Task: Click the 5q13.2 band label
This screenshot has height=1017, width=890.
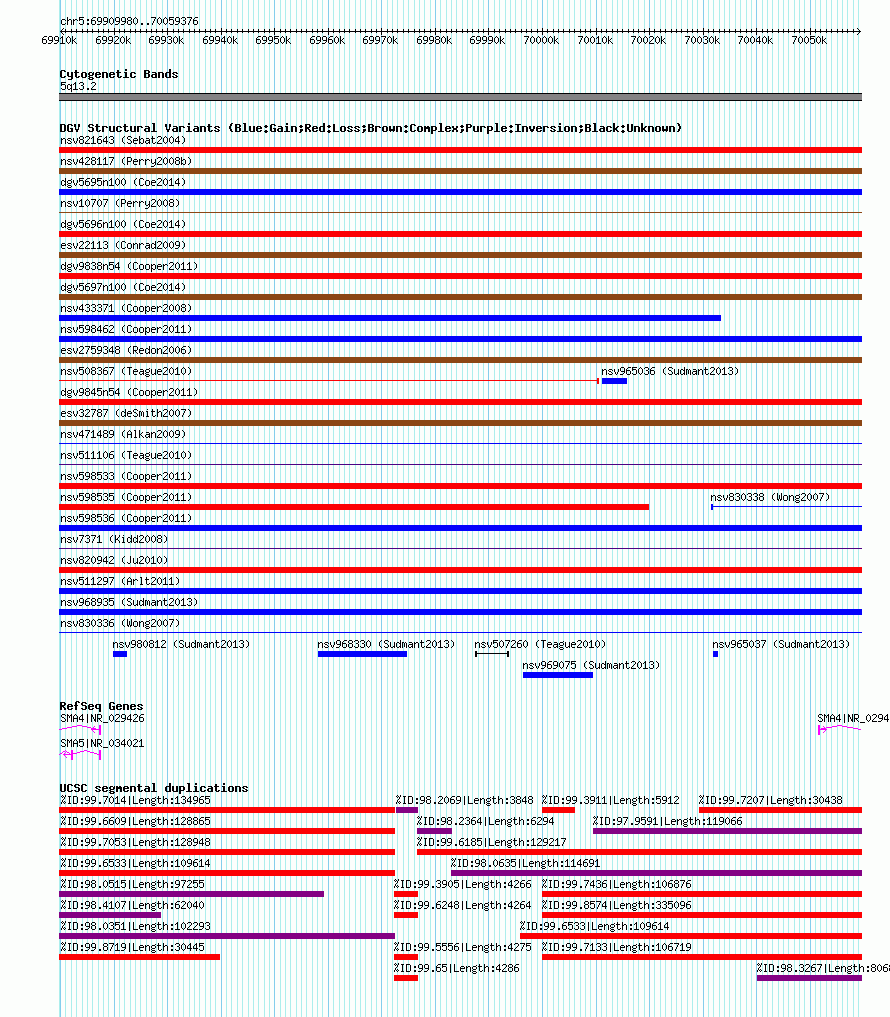Action: pyautogui.click(x=78, y=86)
